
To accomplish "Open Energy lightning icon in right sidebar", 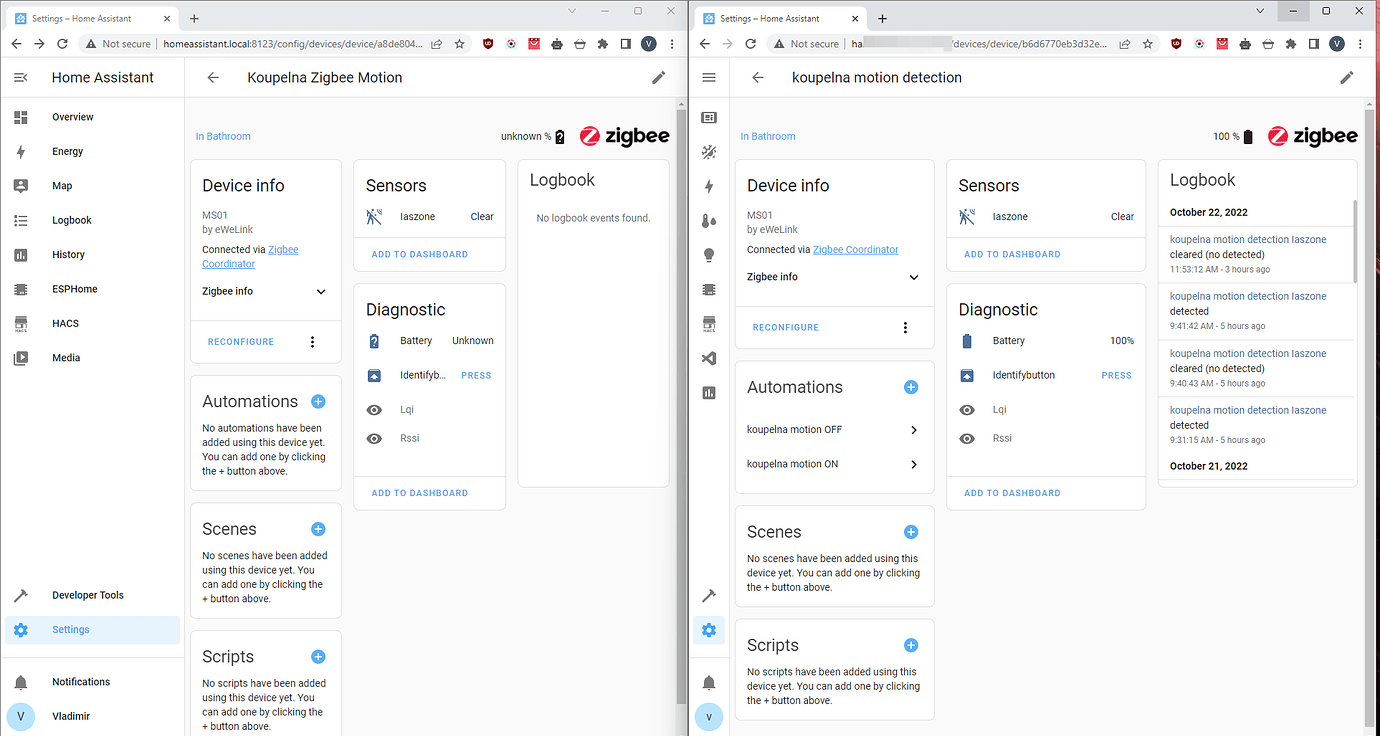I will [x=709, y=186].
